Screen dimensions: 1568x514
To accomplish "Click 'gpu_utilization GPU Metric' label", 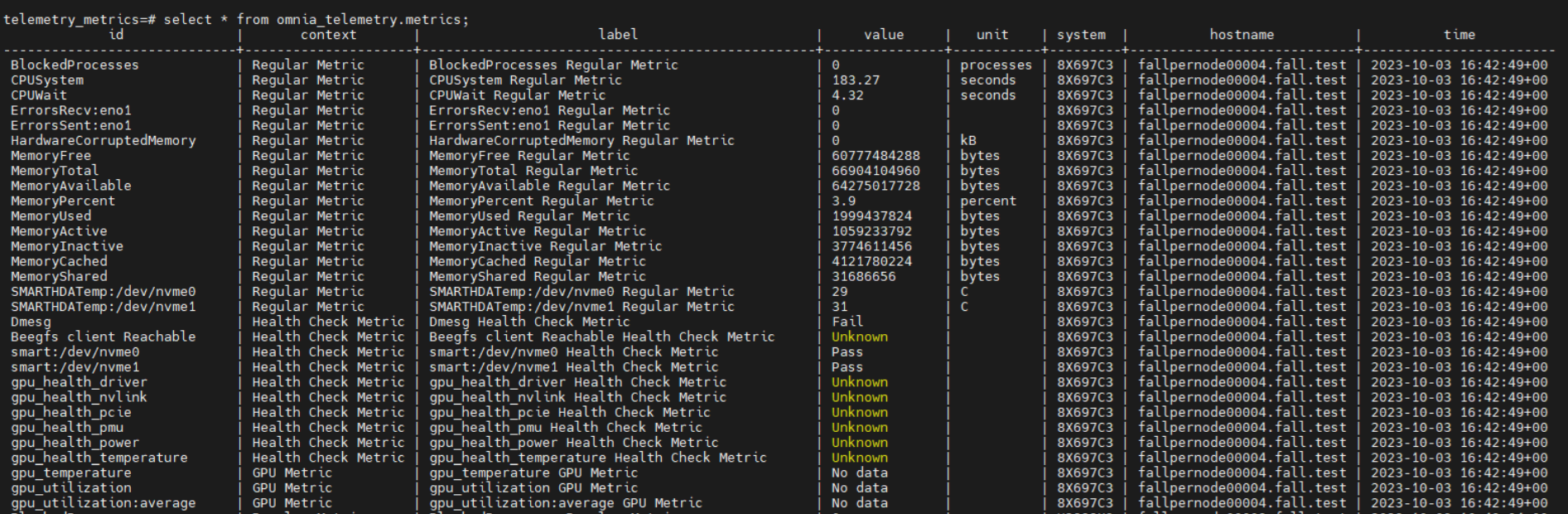I will pyautogui.click(x=533, y=487).
